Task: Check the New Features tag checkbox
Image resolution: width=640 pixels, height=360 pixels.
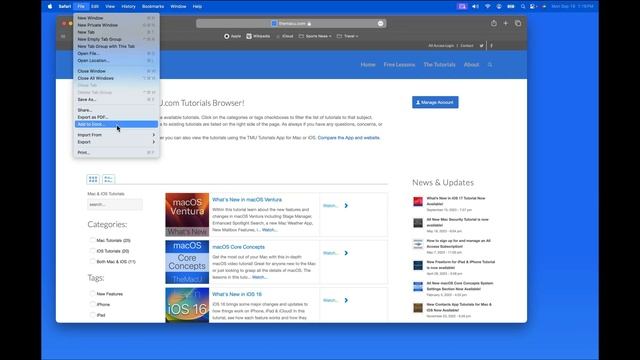Action: [x=92, y=293]
